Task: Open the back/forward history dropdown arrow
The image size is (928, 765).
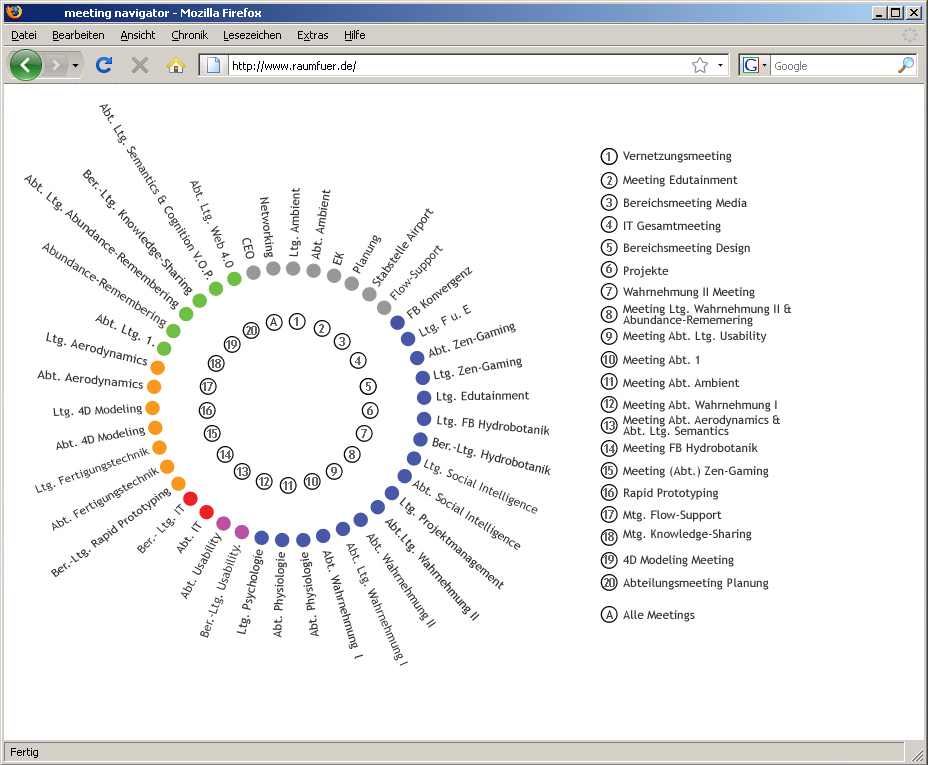Action: tap(76, 65)
